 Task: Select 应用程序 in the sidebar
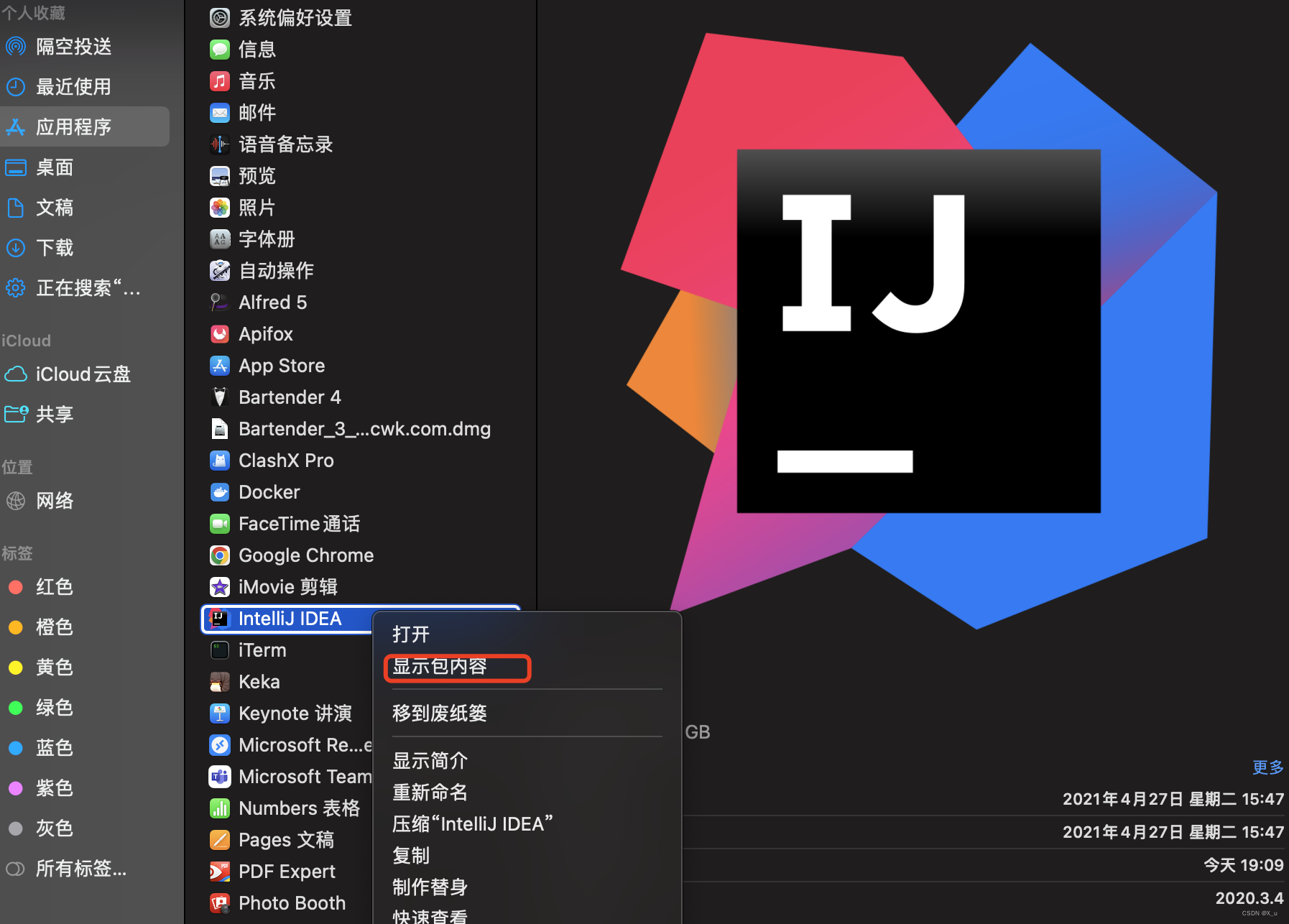coord(85,127)
